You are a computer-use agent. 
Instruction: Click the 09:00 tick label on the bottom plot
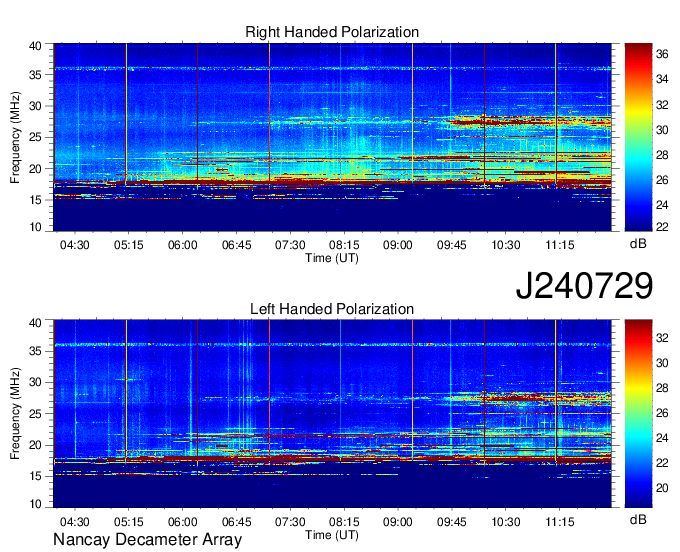coord(398,522)
